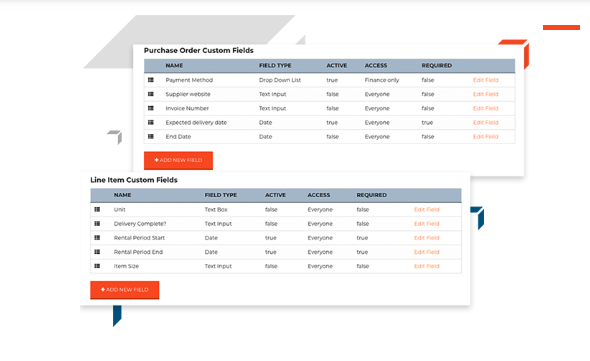590x361 pixels.
Task: Click ACTIVE header in Line Item table
Action: point(275,195)
